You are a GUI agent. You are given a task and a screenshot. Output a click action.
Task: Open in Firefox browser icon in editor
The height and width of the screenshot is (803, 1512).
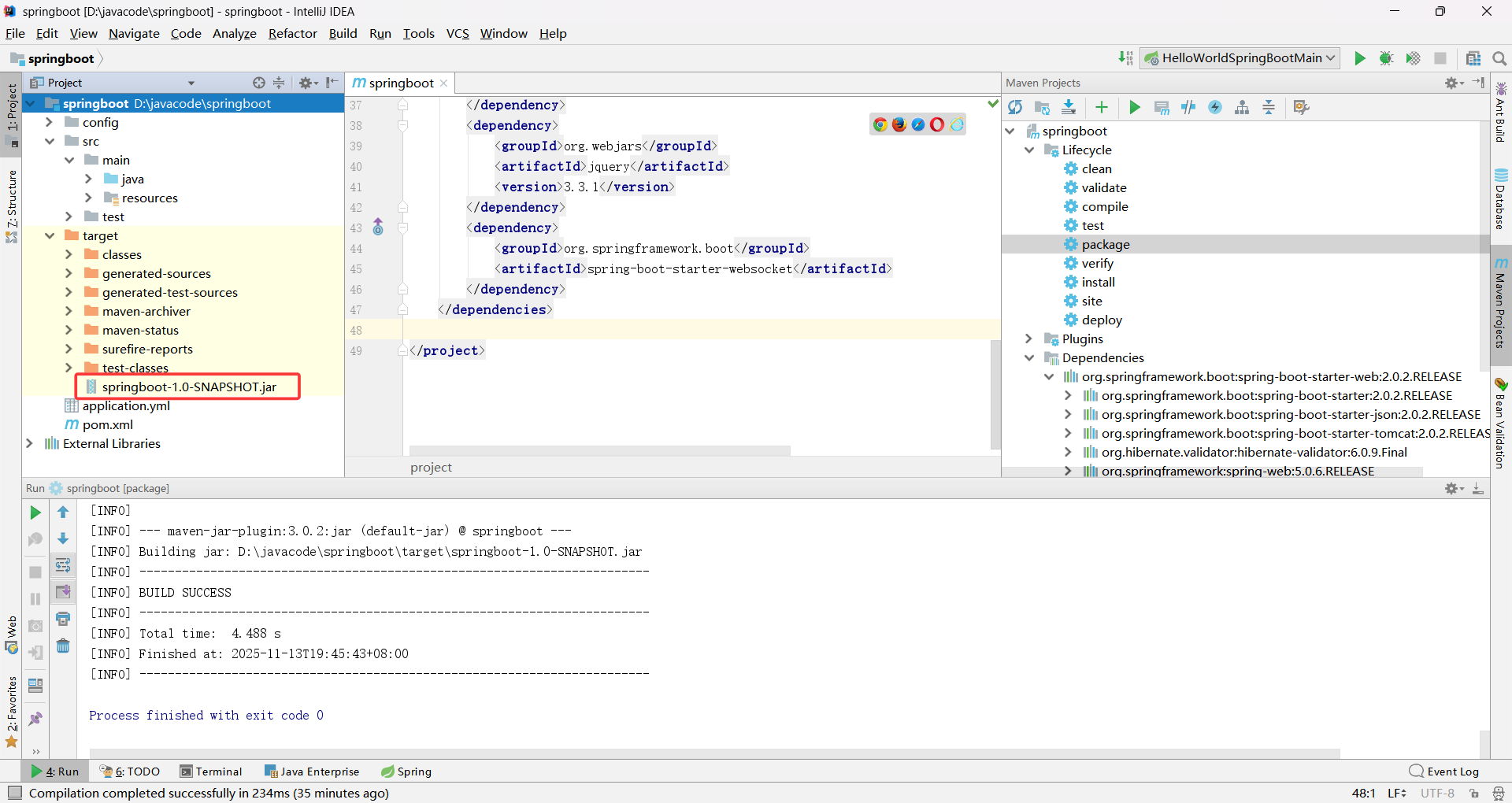coord(899,124)
